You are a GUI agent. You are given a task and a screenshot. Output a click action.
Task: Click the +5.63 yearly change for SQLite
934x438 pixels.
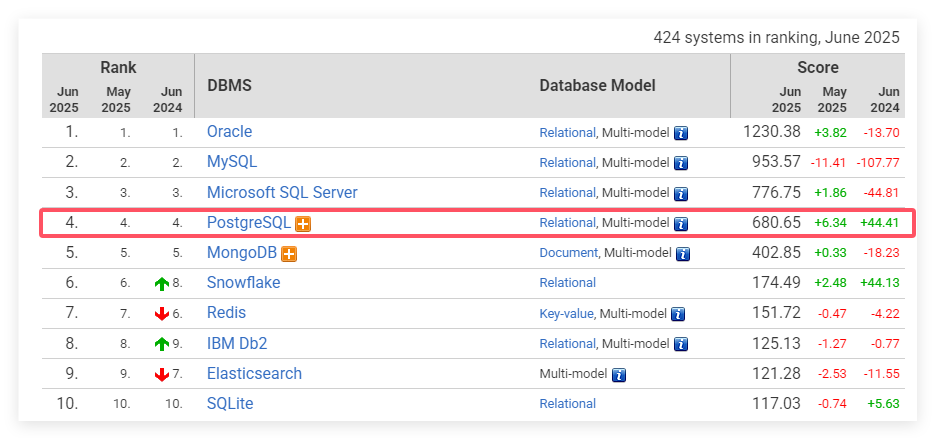(883, 405)
